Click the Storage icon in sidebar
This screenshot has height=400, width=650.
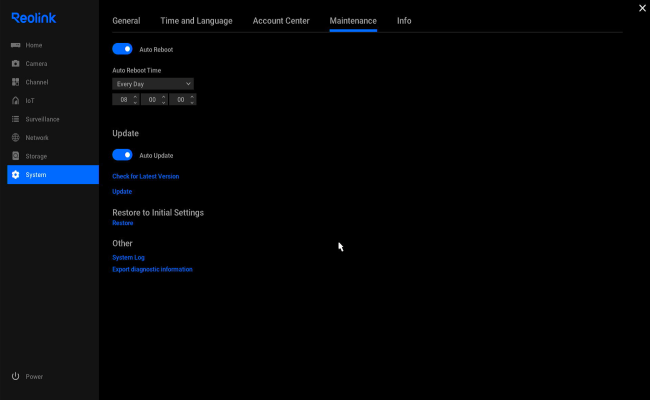point(15,156)
